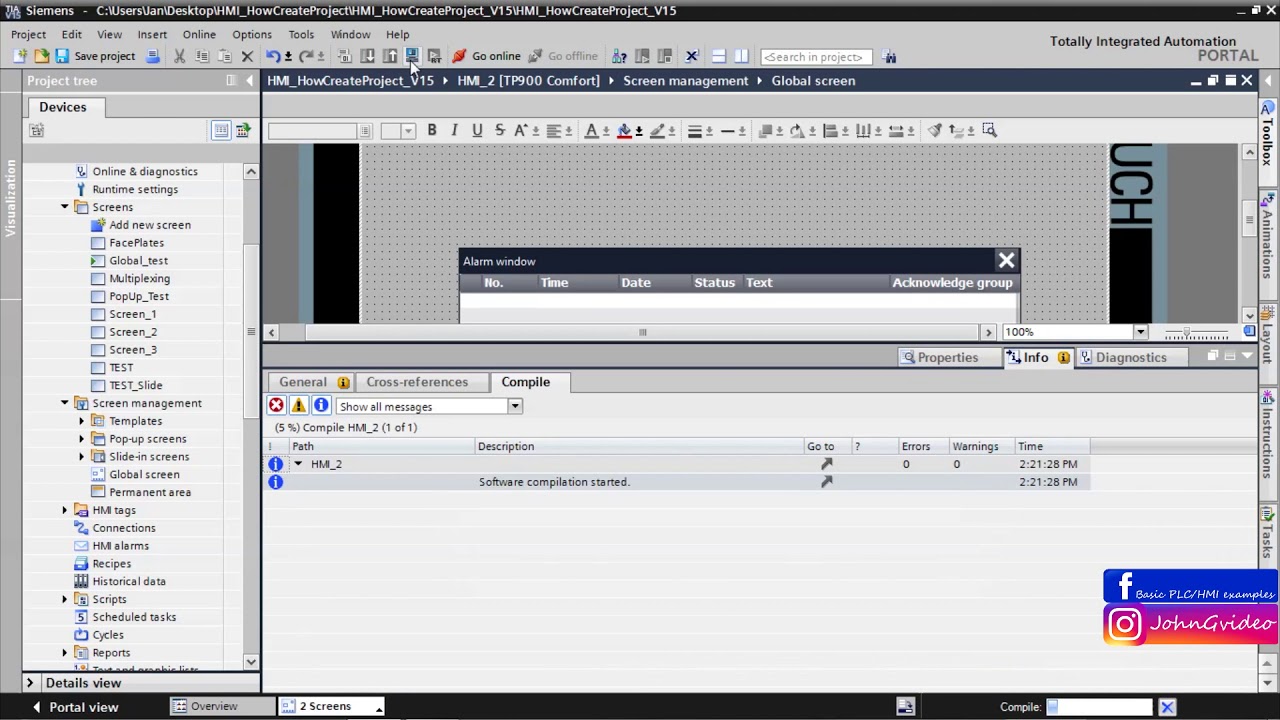Toggle the errors filter in Compile tab
The image size is (1280, 720).
[x=276, y=405]
